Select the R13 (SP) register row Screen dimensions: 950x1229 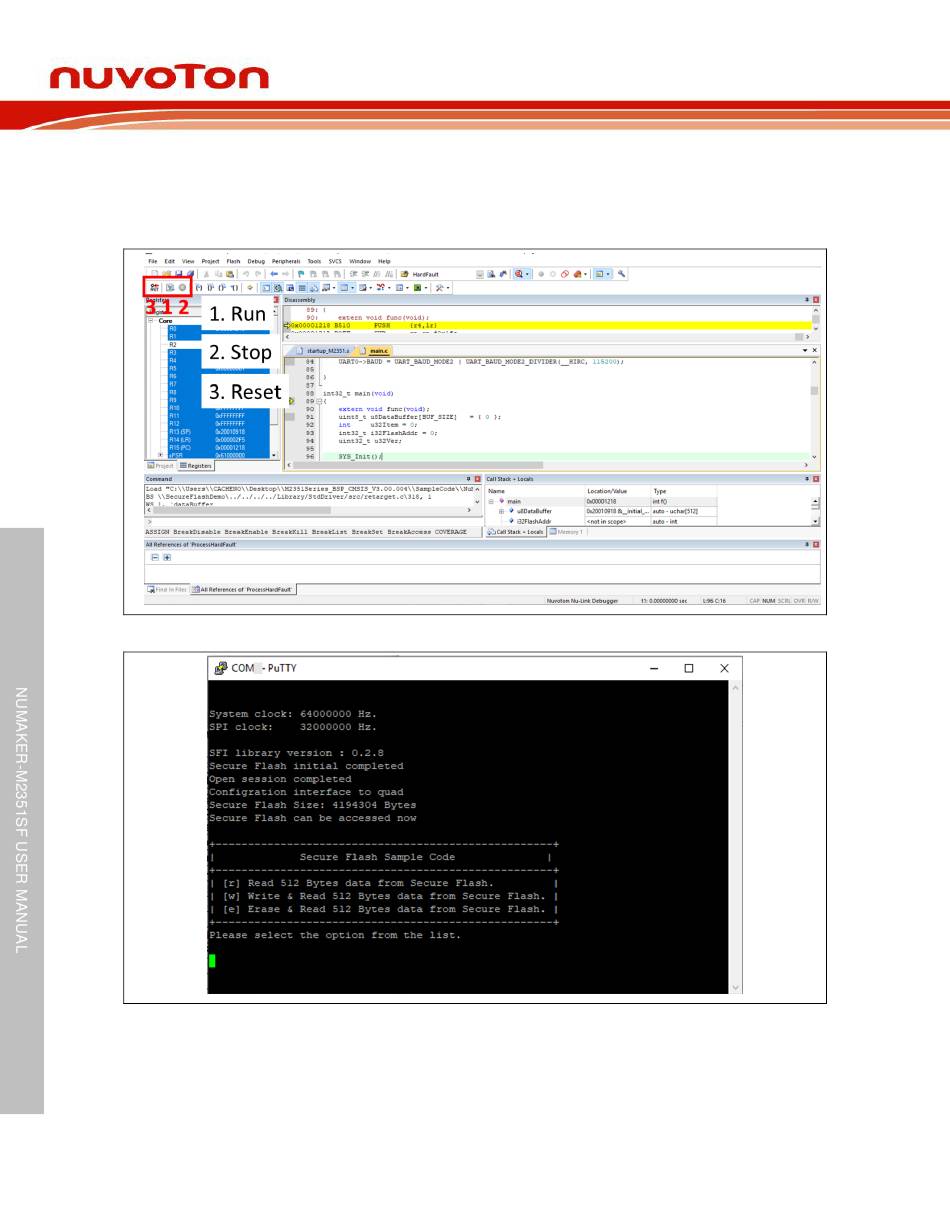(218, 431)
